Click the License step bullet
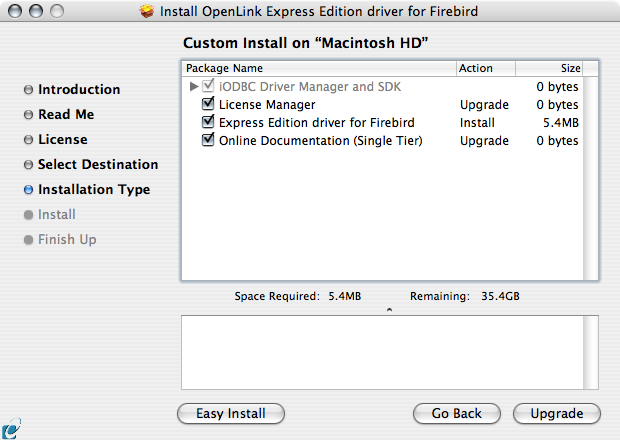Screen dimensions: 620x440 point(28,140)
